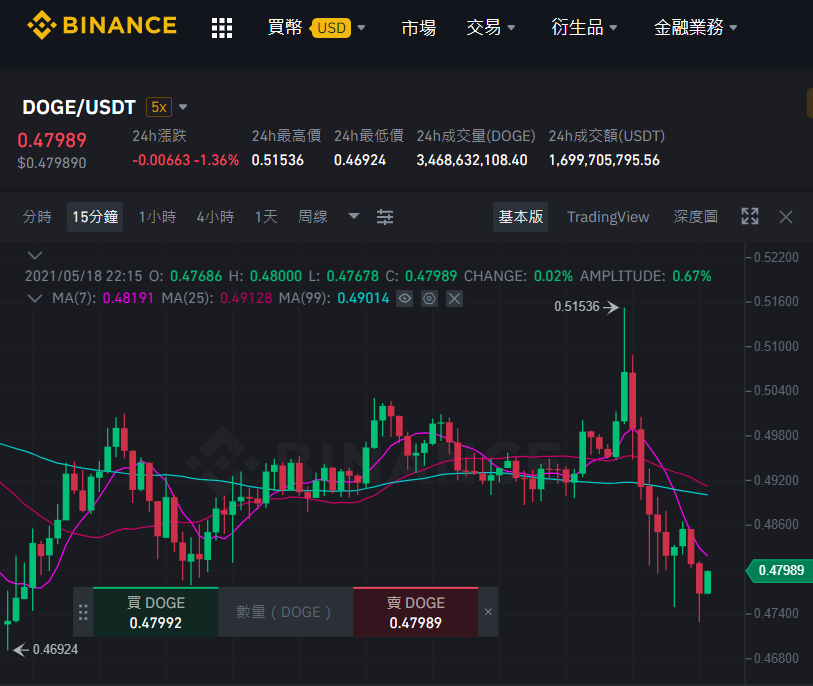Click the CHANGE 0.02% value
This screenshot has width=813, height=686.
click(x=553, y=276)
